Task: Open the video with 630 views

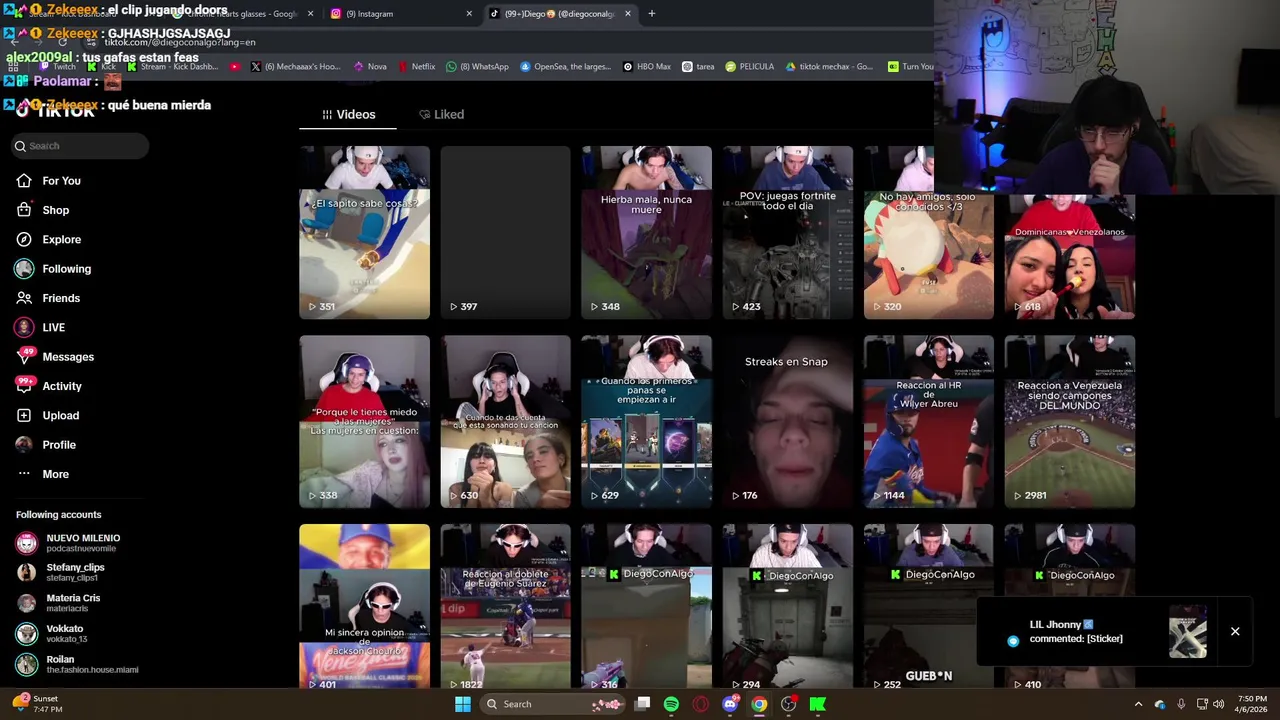Action: coord(505,422)
